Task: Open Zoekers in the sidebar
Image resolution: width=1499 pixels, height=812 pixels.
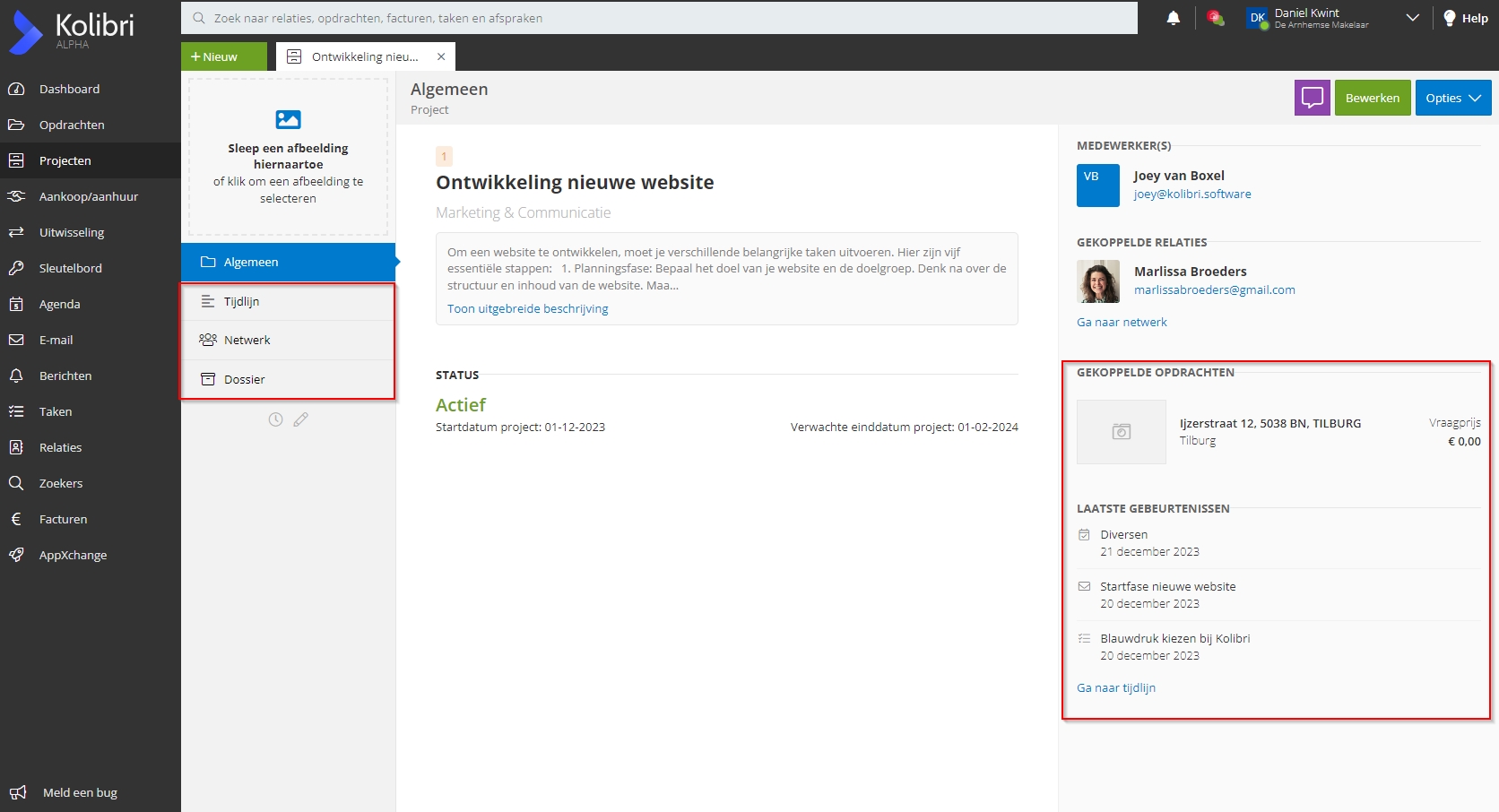Action: pyautogui.click(x=90, y=483)
